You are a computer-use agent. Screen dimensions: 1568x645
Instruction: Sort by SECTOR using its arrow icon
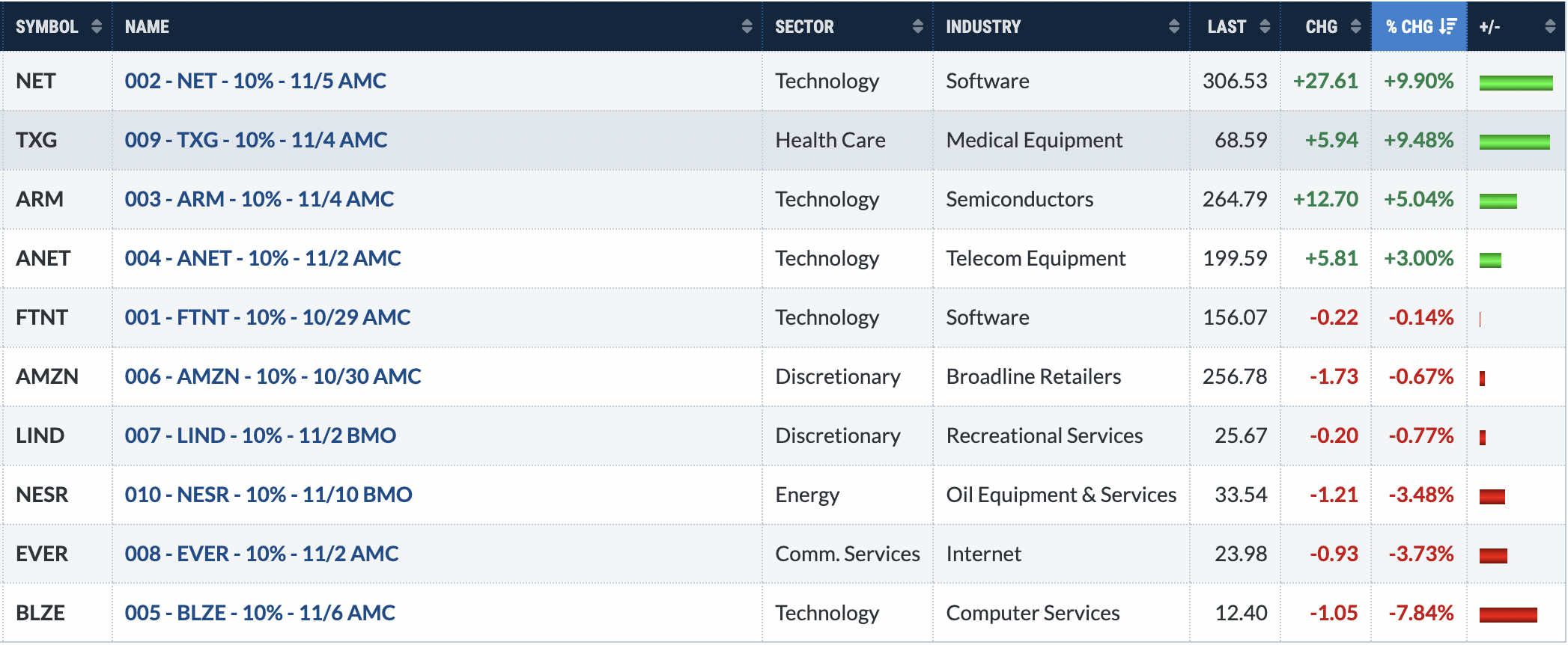(917, 26)
